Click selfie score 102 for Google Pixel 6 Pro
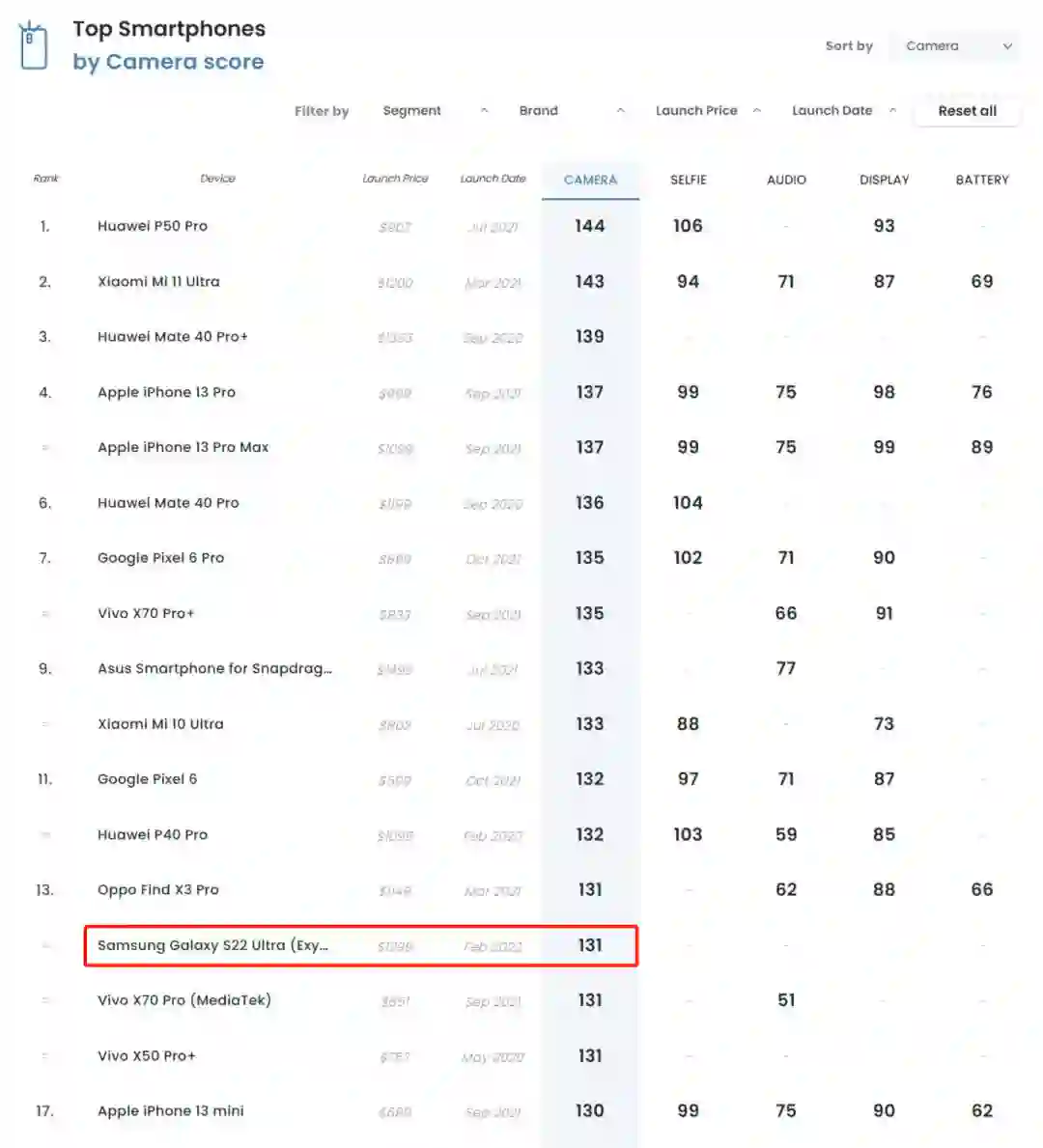The height and width of the screenshot is (1148, 1043). point(688,558)
